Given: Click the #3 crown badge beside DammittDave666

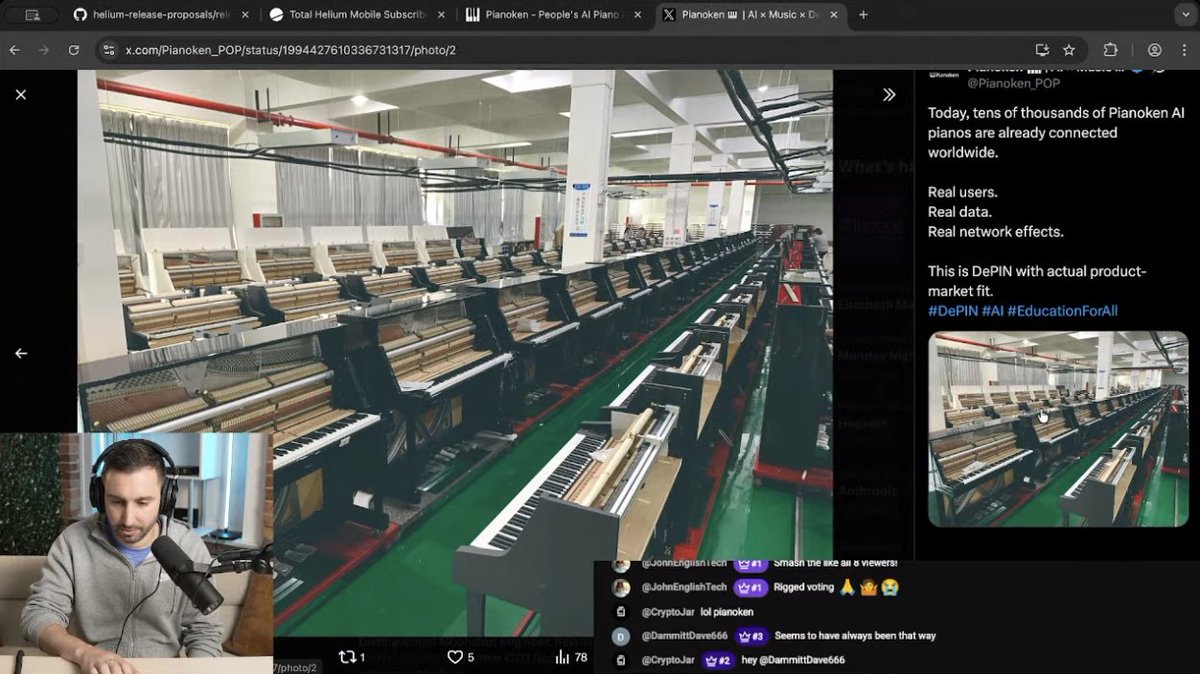Looking at the screenshot, I should [751, 636].
